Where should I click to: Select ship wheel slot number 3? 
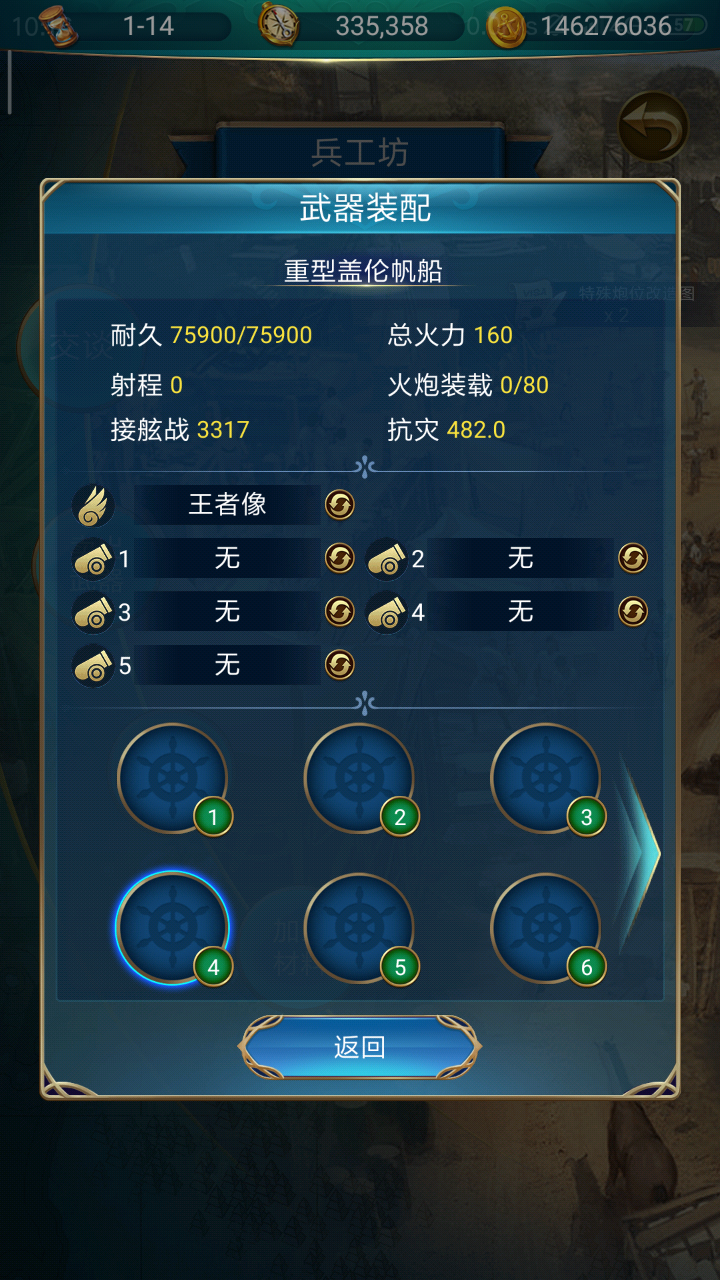point(546,778)
